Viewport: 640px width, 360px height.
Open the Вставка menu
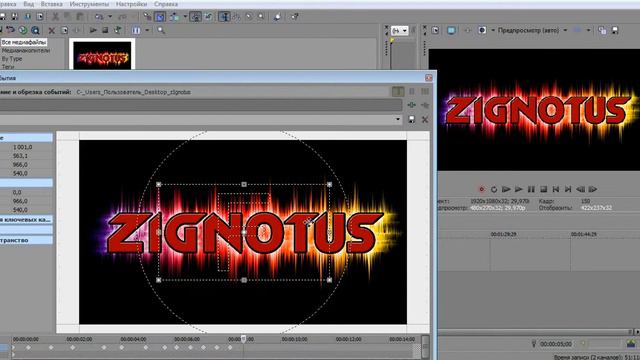coord(51,4)
